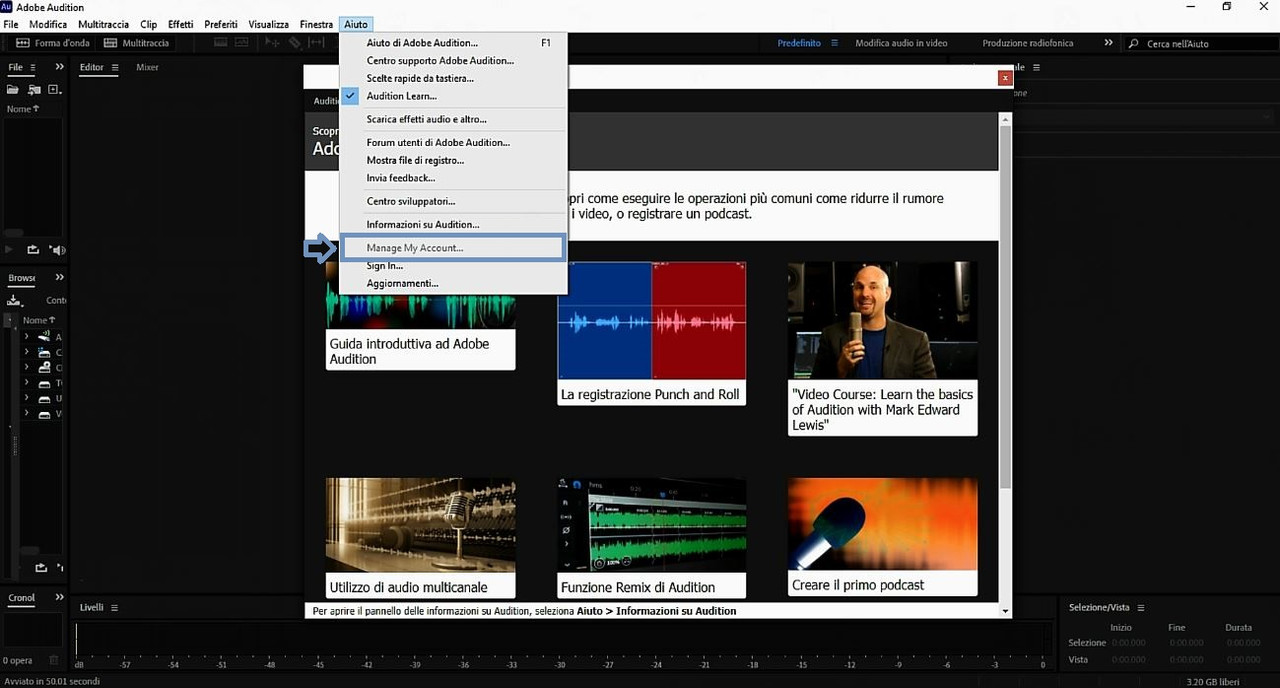The width and height of the screenshot is (1280, 688).
Task: Expand overflow chevrons in Cronologia panel
Action: coord(59,597)
